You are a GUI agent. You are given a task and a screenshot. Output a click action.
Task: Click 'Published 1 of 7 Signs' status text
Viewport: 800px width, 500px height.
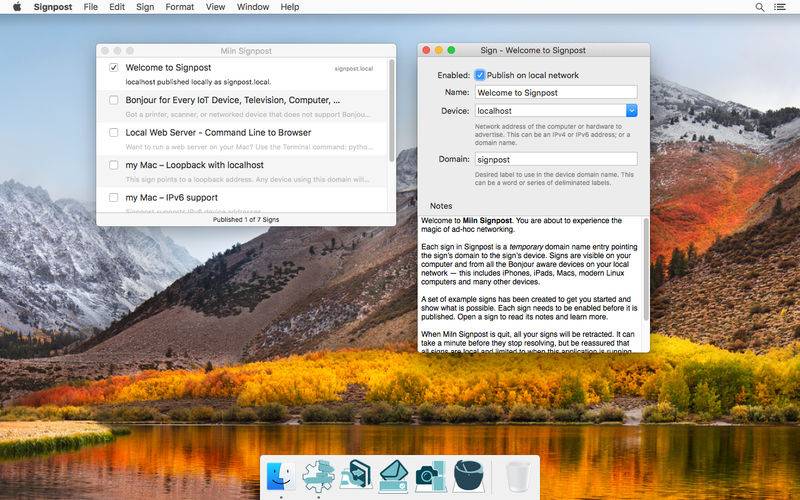click(246, 219)
